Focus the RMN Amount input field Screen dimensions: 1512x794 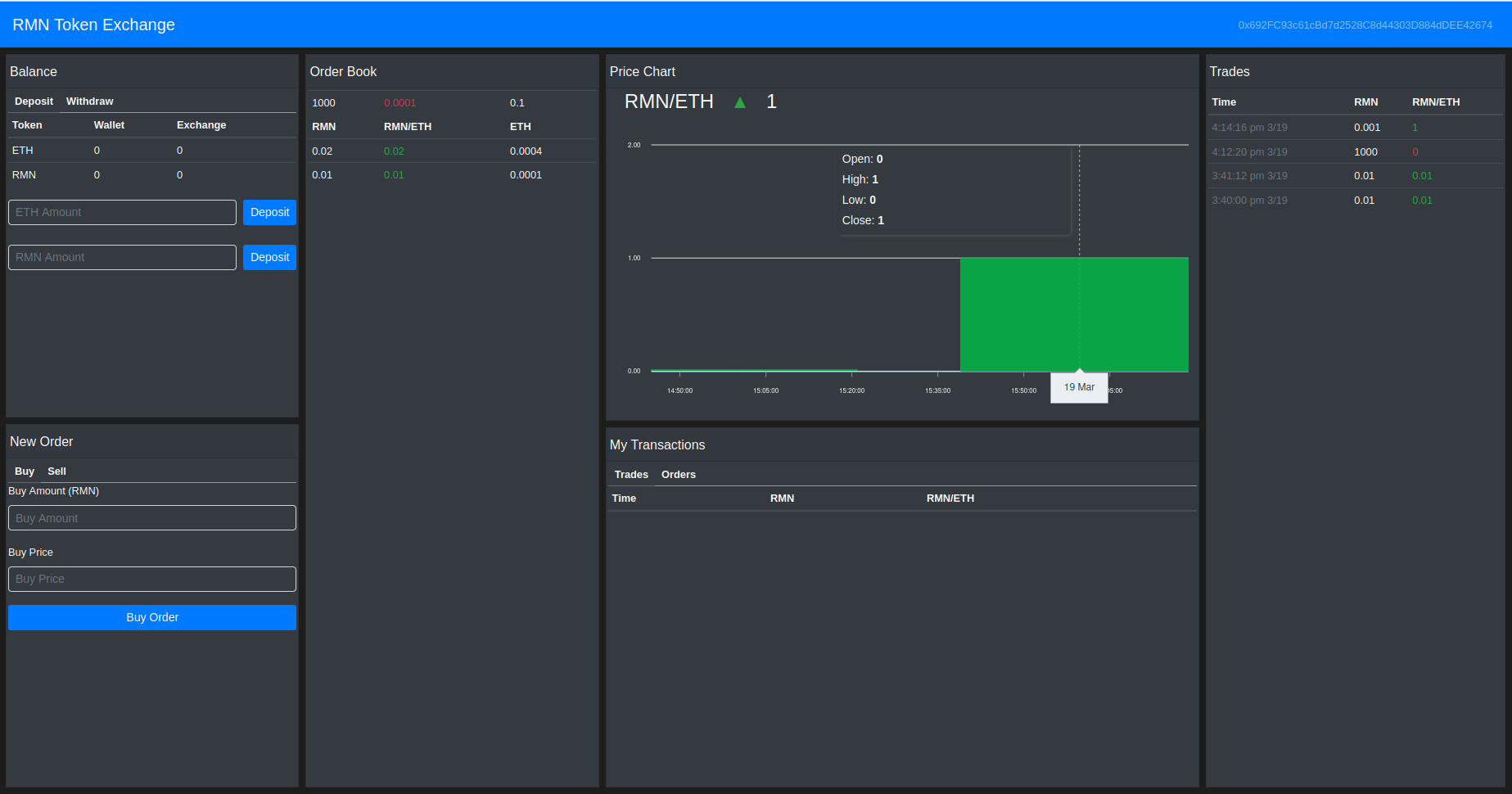point(122,257)
